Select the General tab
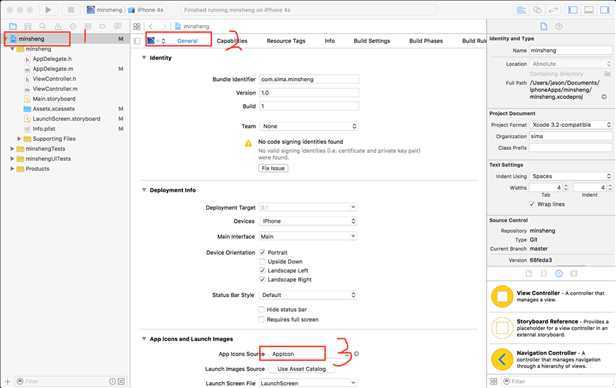This screenshot has width=616, height=388. (x=187, y=41)
